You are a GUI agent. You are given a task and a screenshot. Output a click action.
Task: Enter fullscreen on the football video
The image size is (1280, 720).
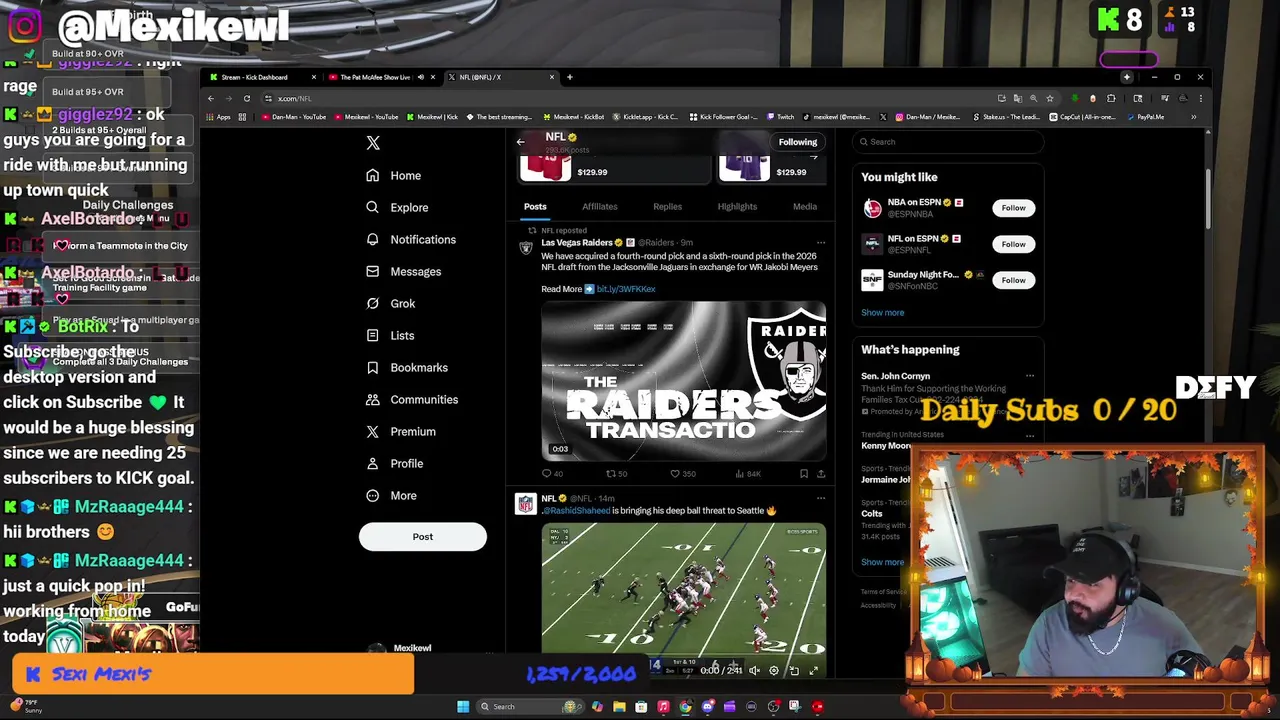pos(814,671)
